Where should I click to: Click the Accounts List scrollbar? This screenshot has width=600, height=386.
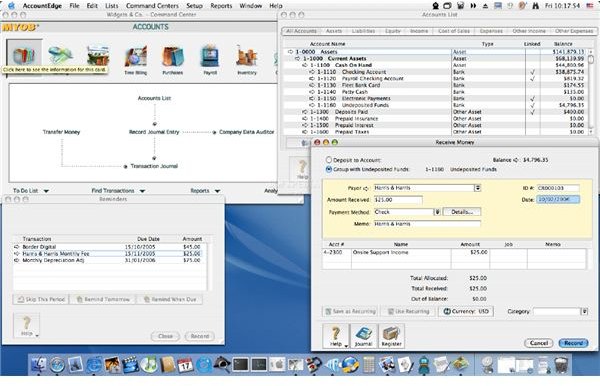click(591, 92)
